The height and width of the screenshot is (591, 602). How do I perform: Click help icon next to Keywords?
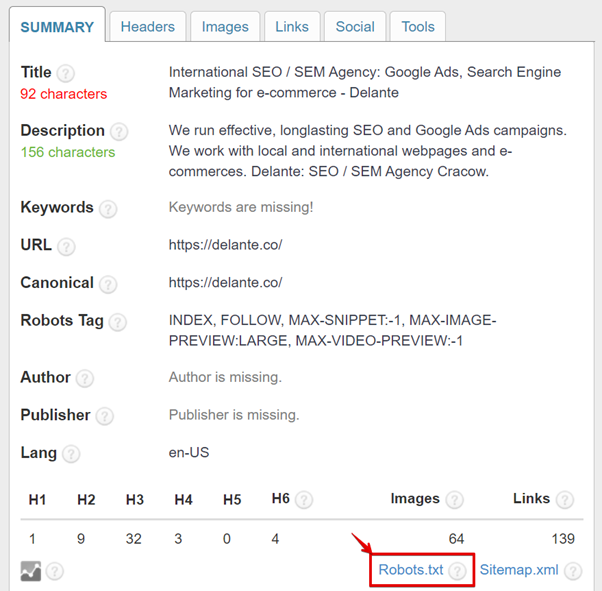[108, 208]
